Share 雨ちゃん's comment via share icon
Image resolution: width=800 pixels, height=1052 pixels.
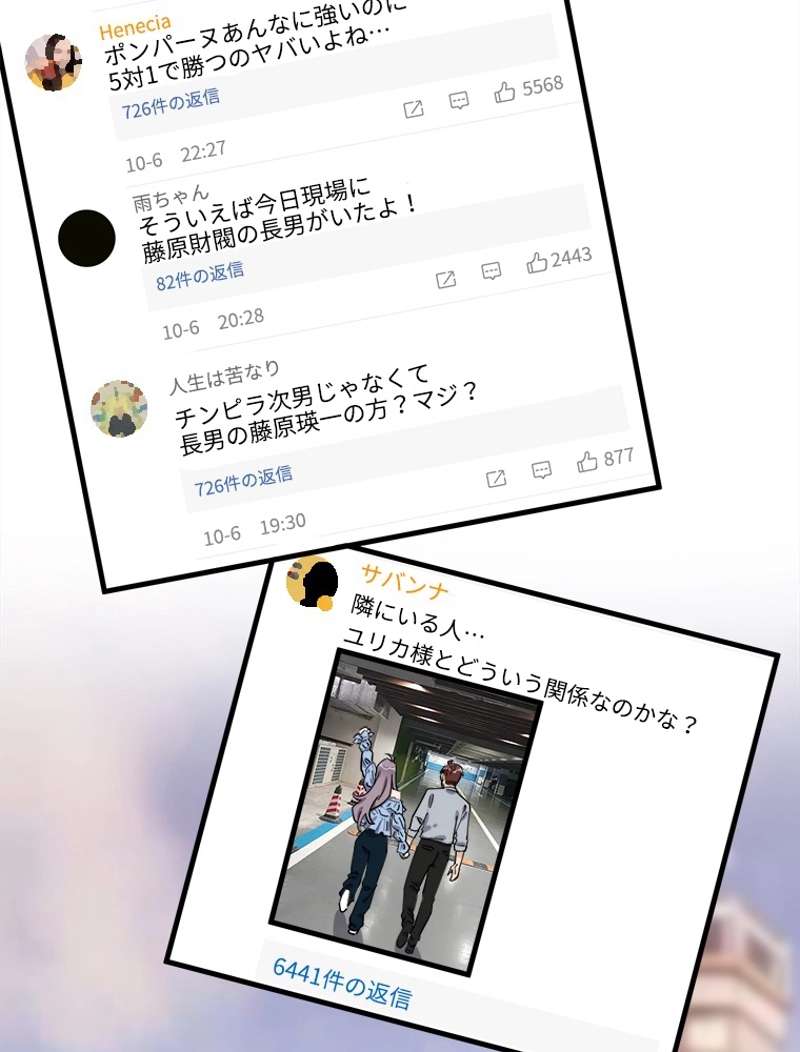(x=446, y=279)
